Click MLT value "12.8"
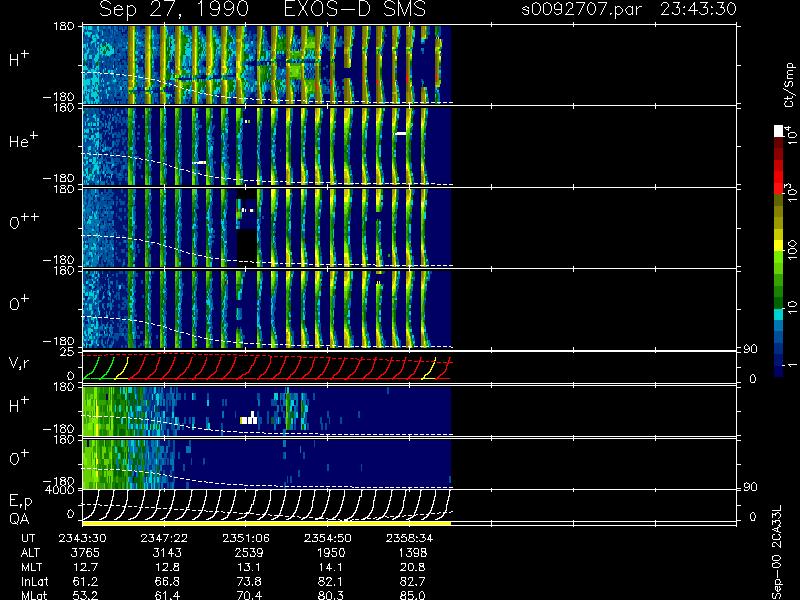 pos(167,567)
